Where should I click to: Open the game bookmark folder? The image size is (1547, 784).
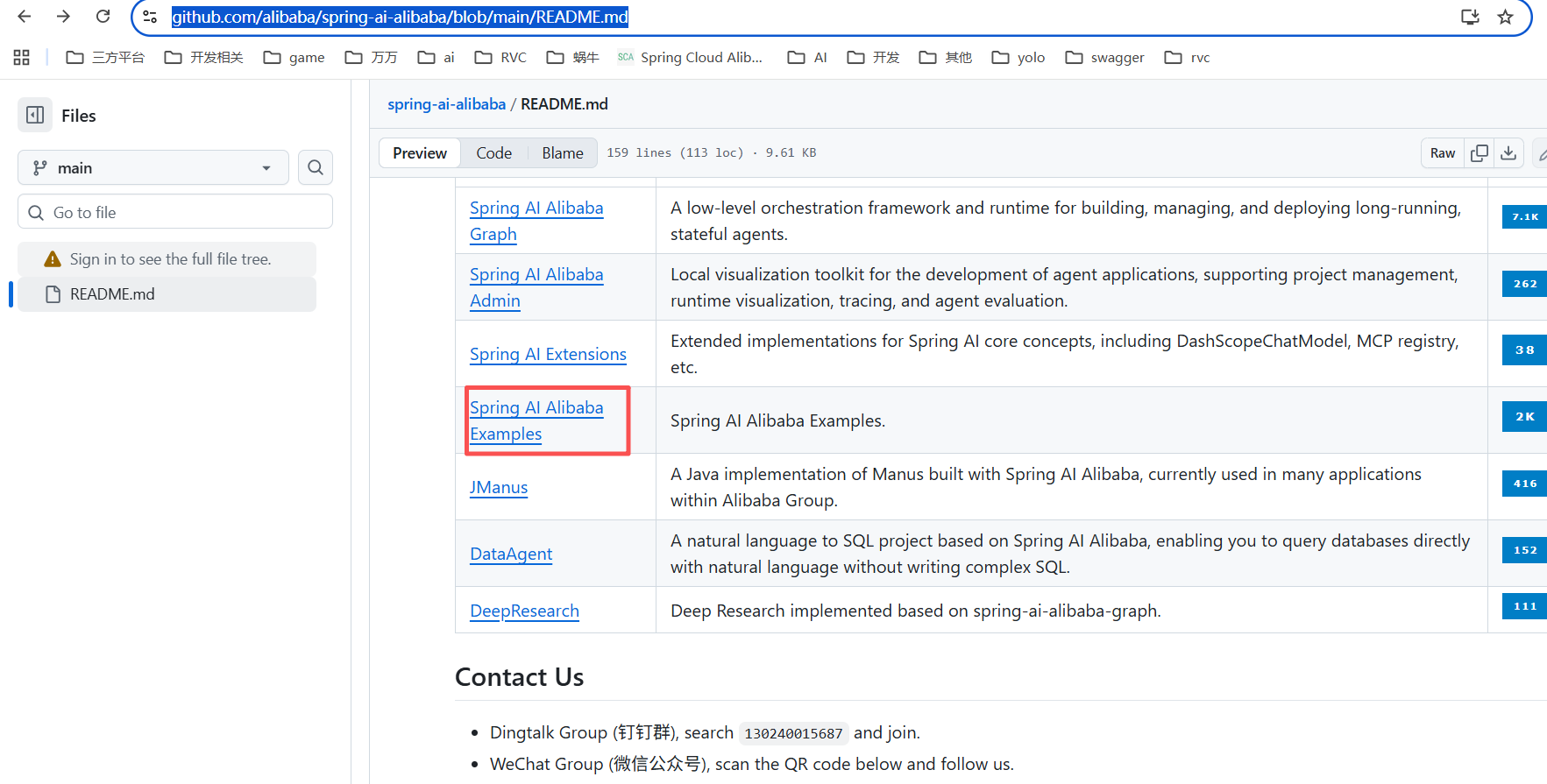[294, 58]
